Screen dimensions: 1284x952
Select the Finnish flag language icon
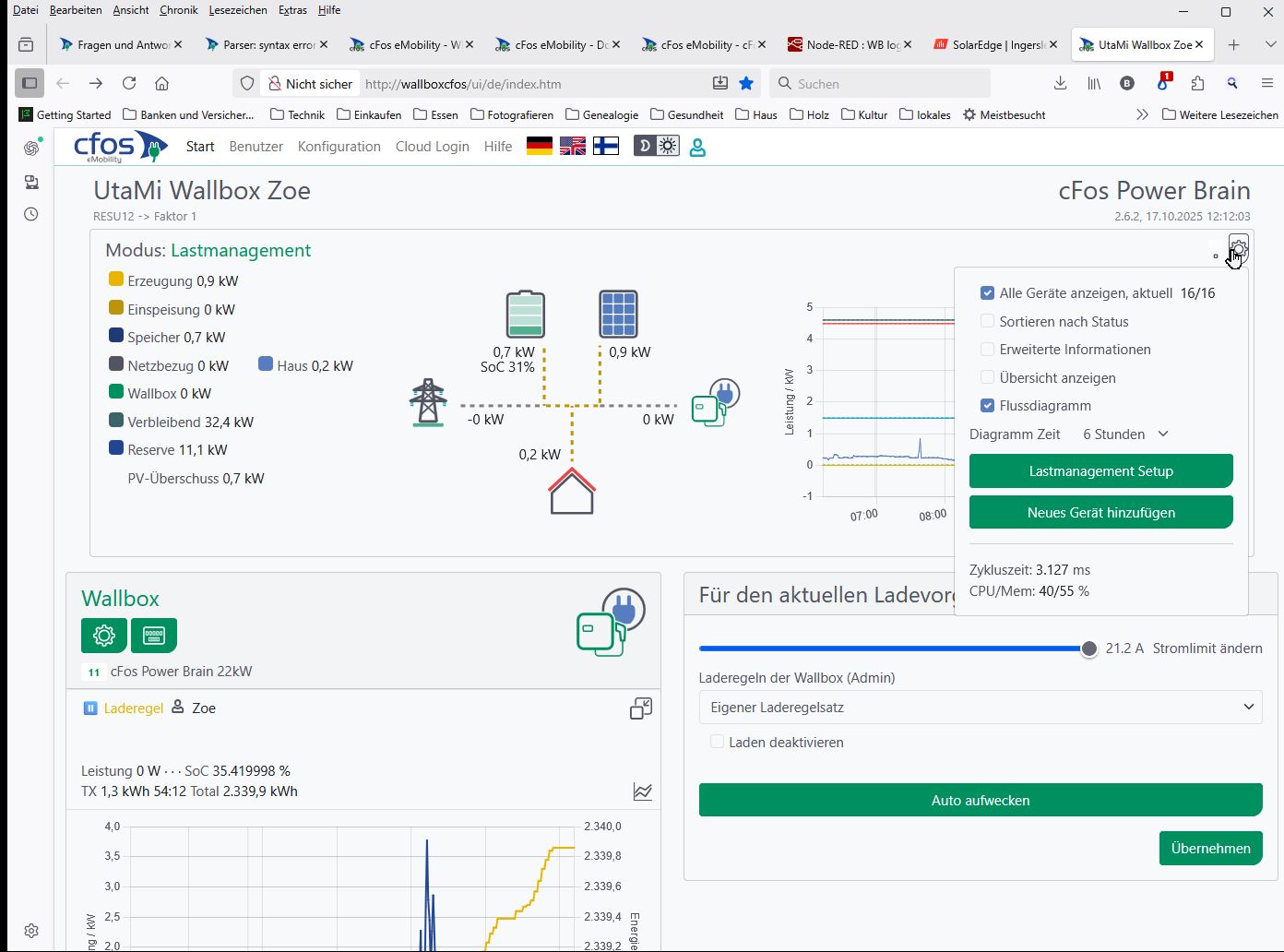tap(606, 146)
